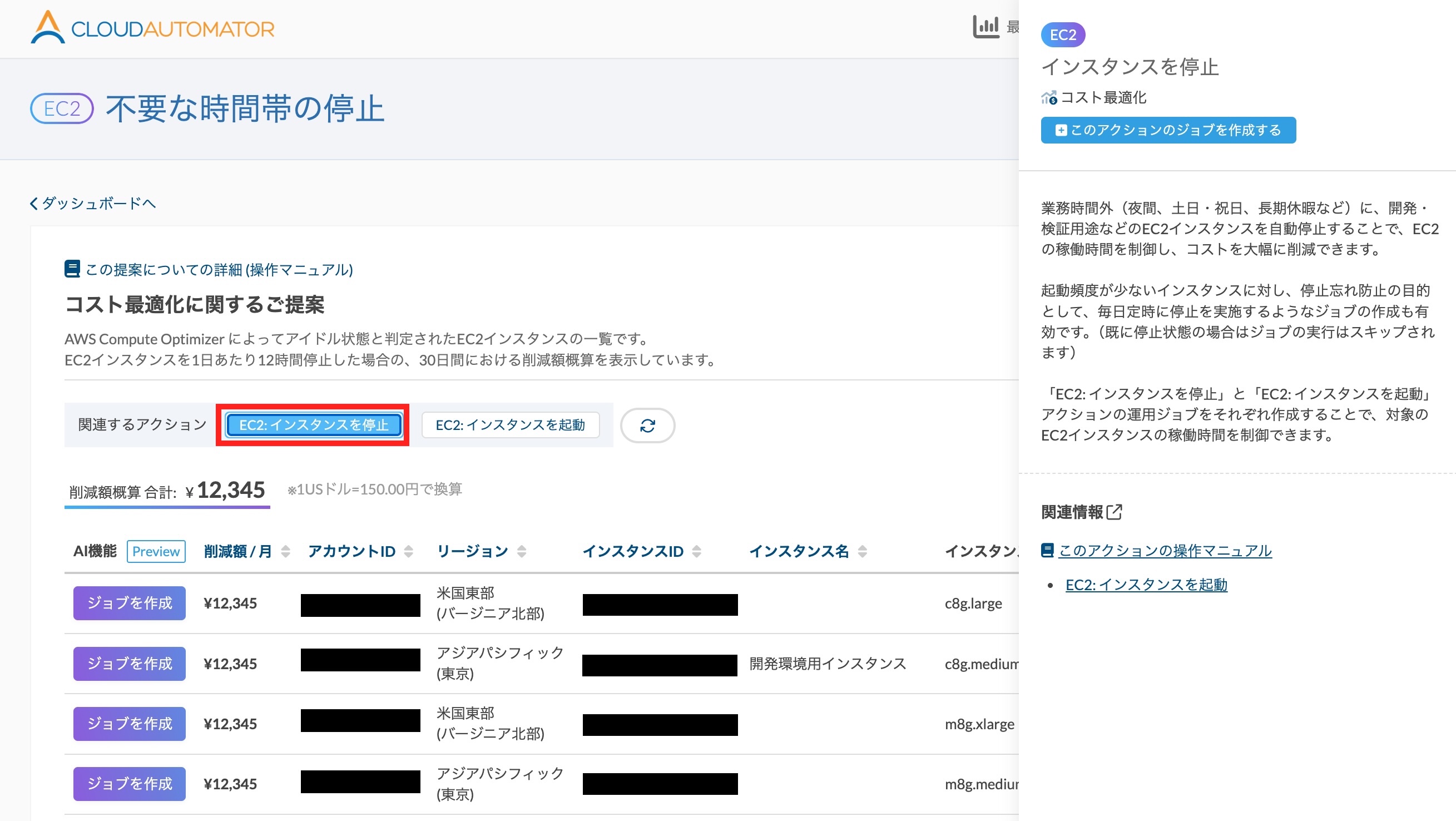Screen dimensions: 1456x821
Task: Click the 開発環境用インスタンス name cell
Action: click(x=828, y=664)
